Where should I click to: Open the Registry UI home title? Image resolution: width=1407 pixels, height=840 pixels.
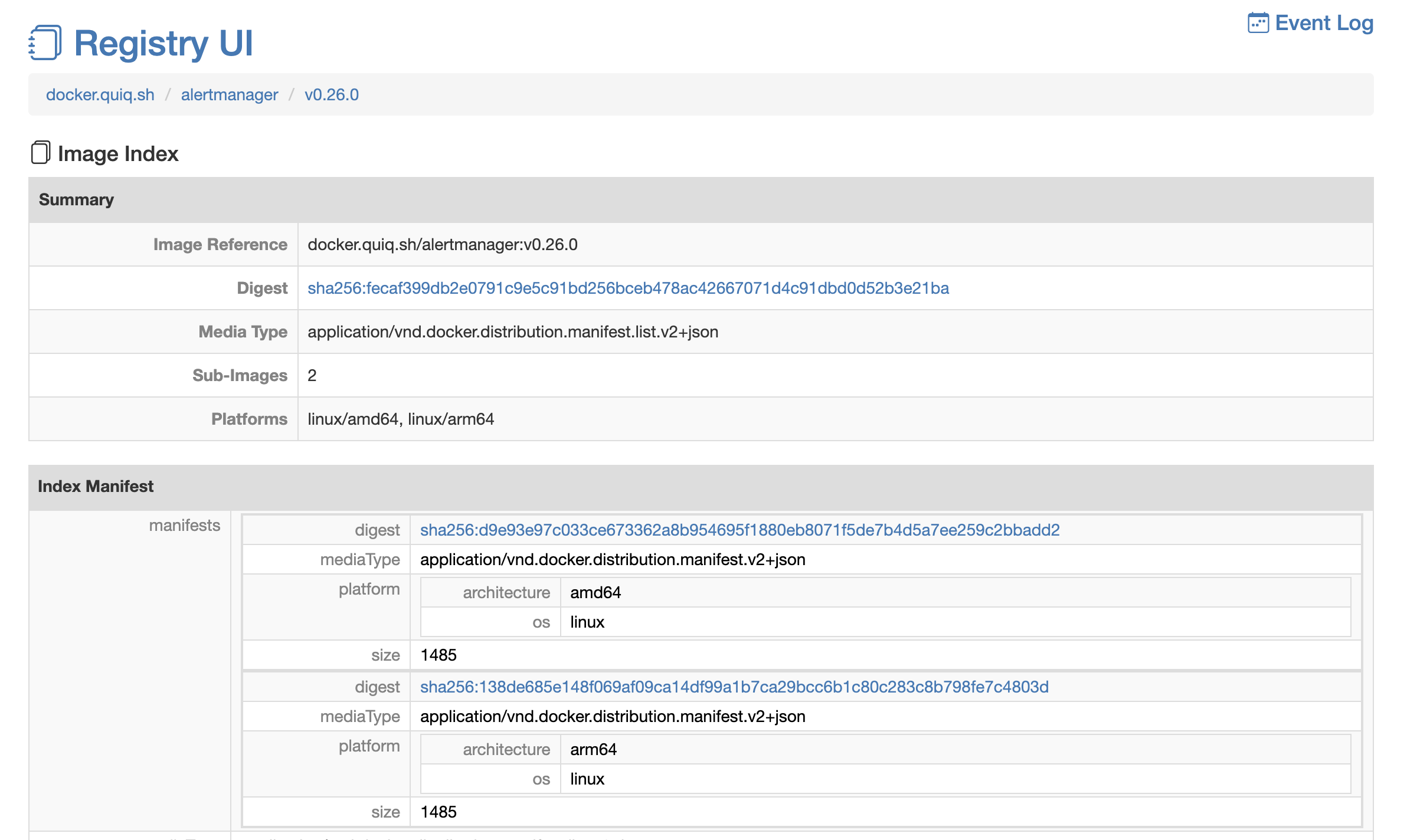pos(163,43)
